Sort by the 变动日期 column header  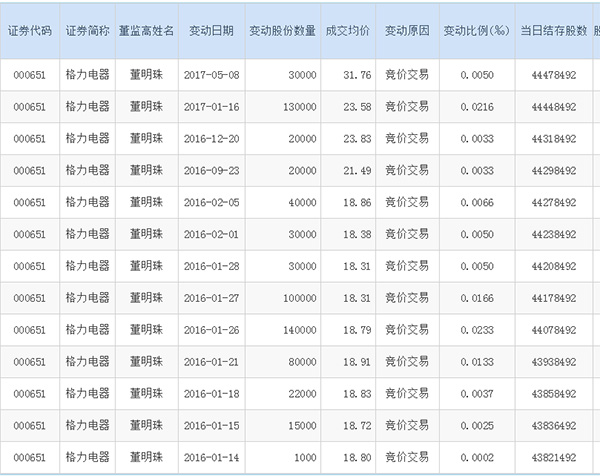point(211,31)
